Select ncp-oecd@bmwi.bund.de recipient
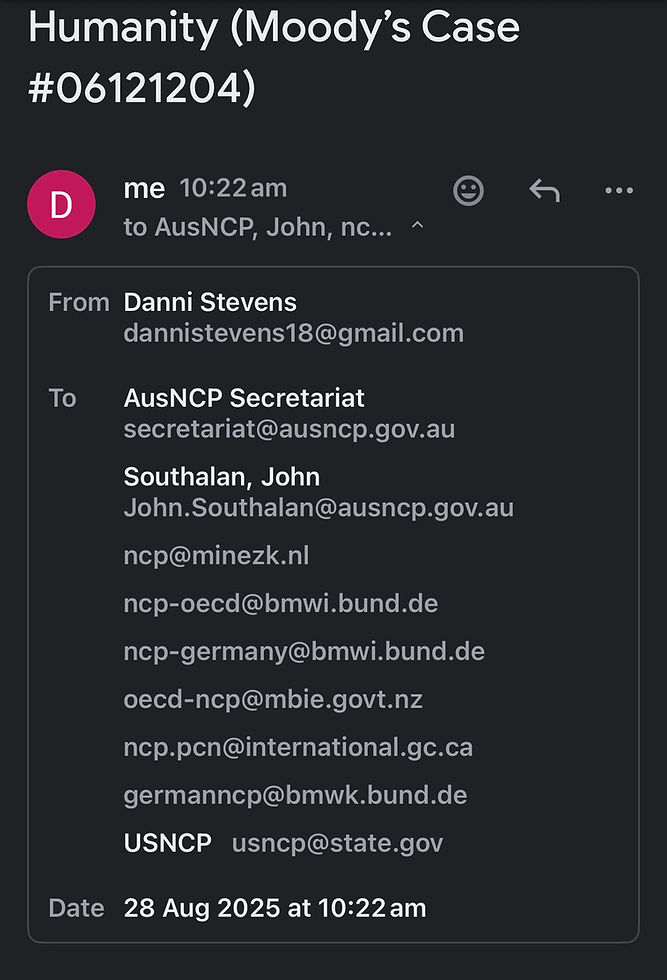Screen dimensions: 667x980 tap(280, 603)
